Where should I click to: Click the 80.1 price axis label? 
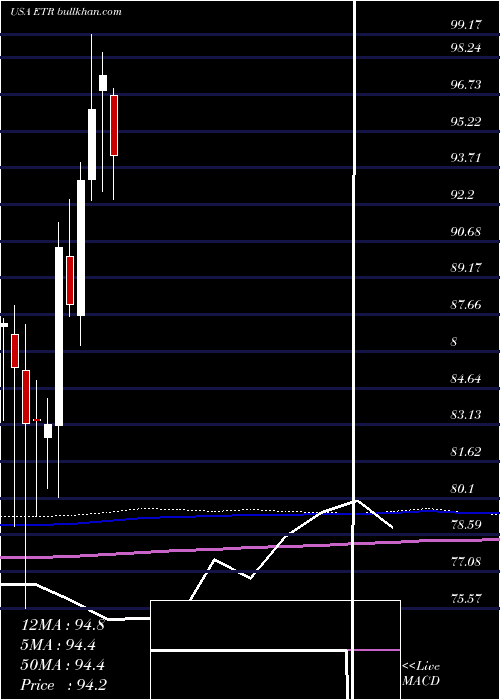pos(462,489)
